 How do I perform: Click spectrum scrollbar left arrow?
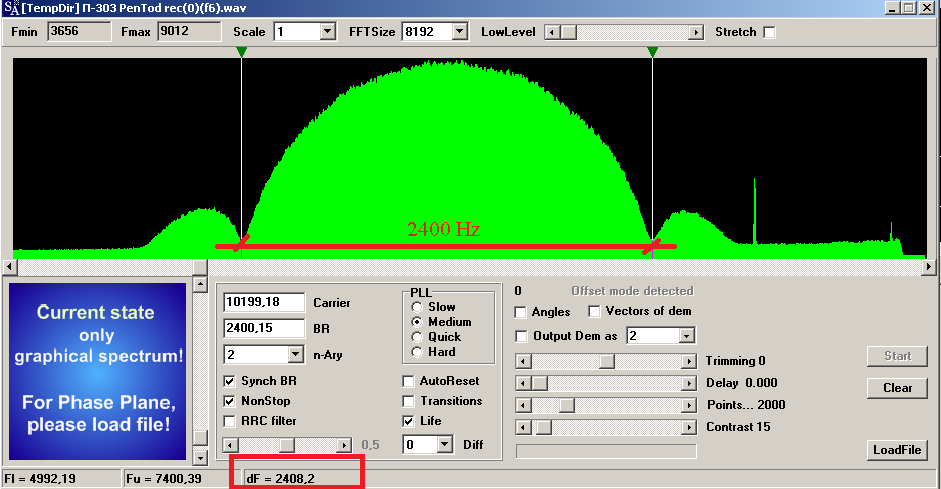[10, 266]
